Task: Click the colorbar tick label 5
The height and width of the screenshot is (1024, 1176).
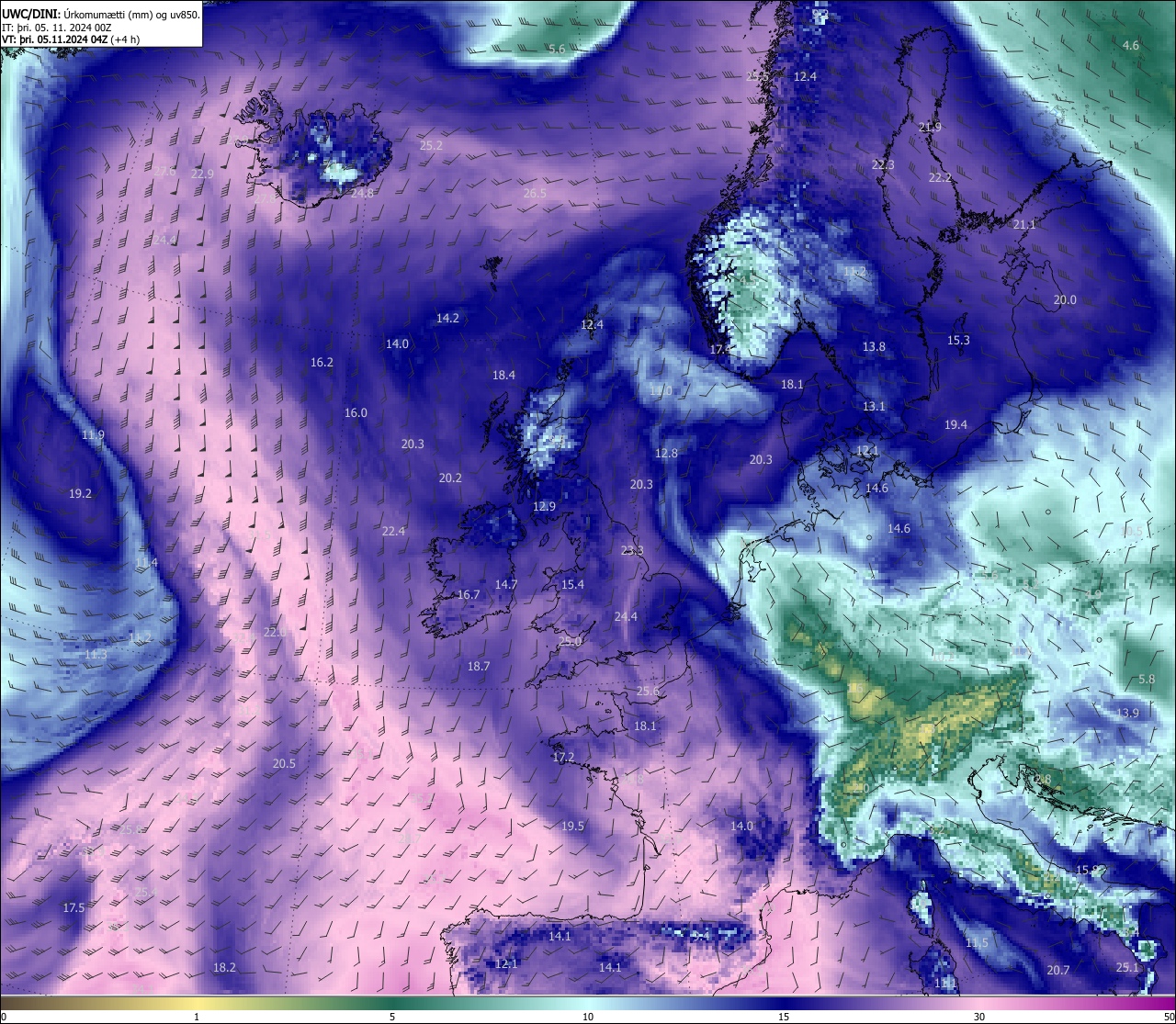Action: 392,1016
